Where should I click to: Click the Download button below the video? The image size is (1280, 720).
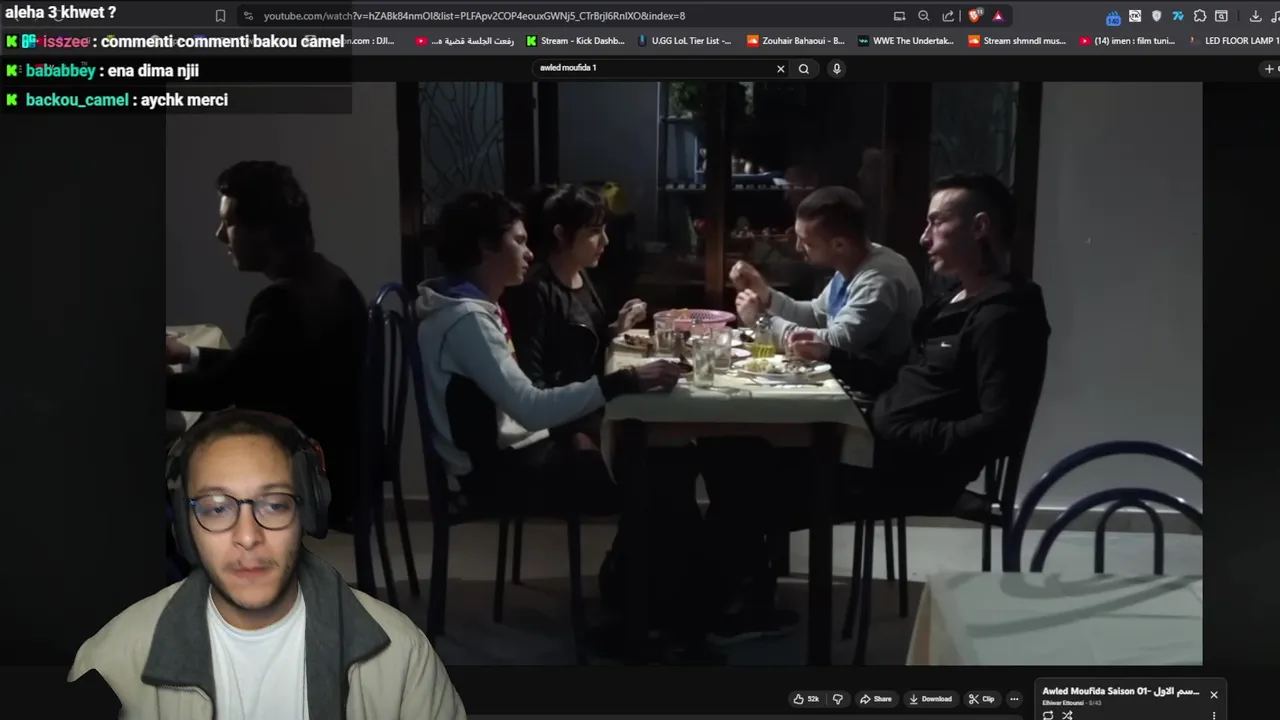(930, 699)
